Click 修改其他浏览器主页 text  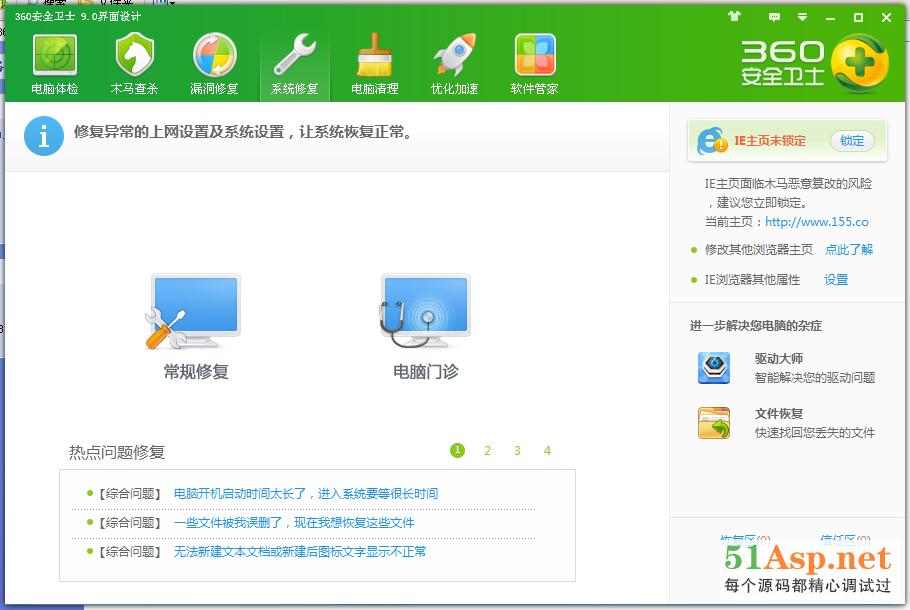[x=759, y=250]
